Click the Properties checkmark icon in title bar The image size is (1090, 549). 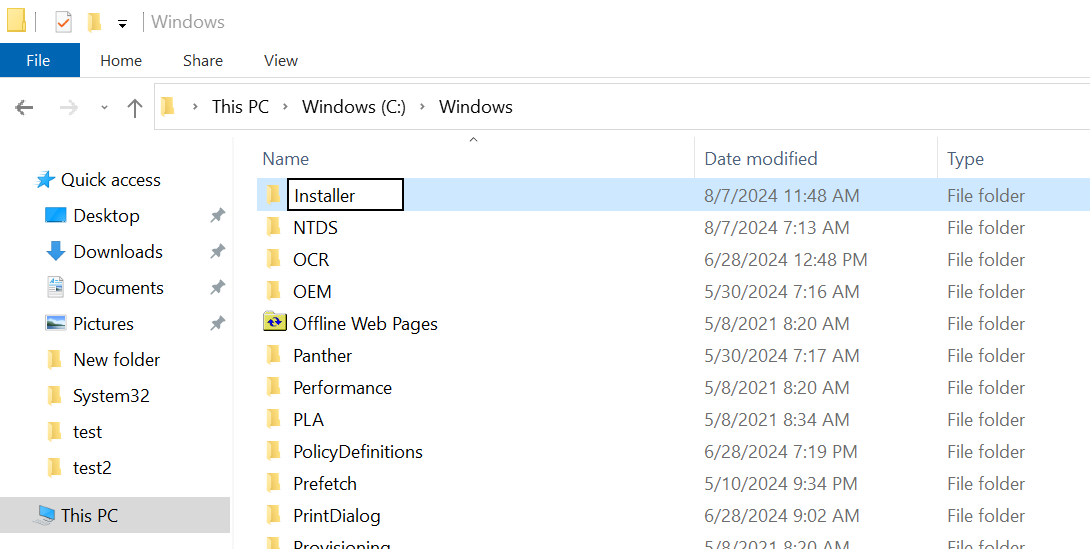pos(63,22)
